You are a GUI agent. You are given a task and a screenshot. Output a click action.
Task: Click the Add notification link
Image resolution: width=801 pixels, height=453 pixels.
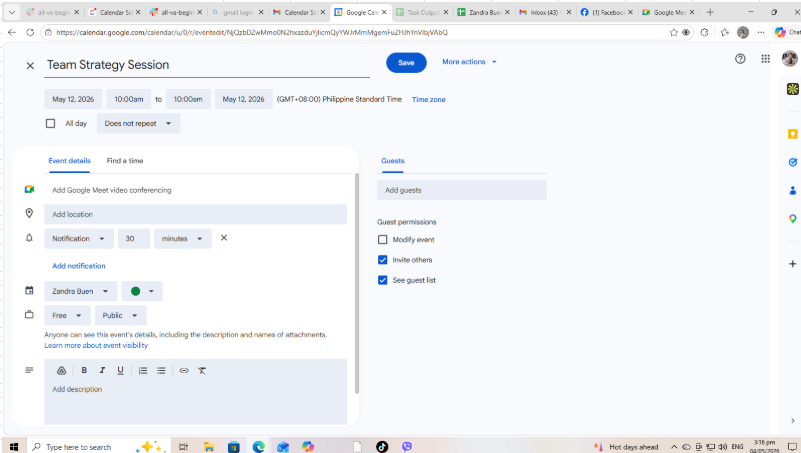coord(79,266)
